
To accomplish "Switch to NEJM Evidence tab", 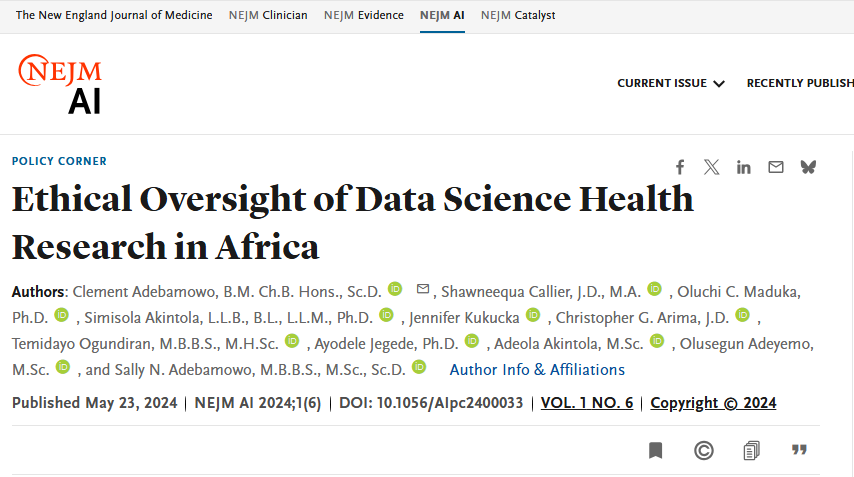I will click(x=364, y=15).
